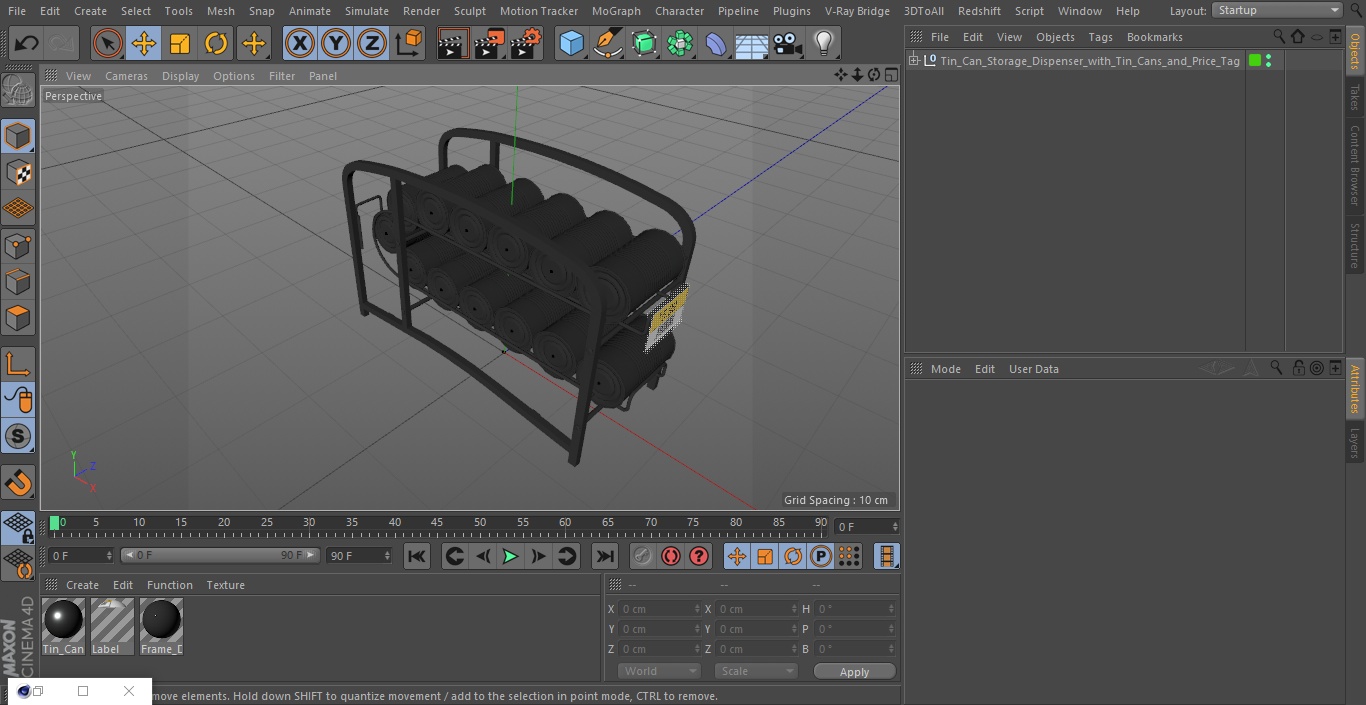
Task: Click the viewport maximize toggle icon
Action: point(891,75)
